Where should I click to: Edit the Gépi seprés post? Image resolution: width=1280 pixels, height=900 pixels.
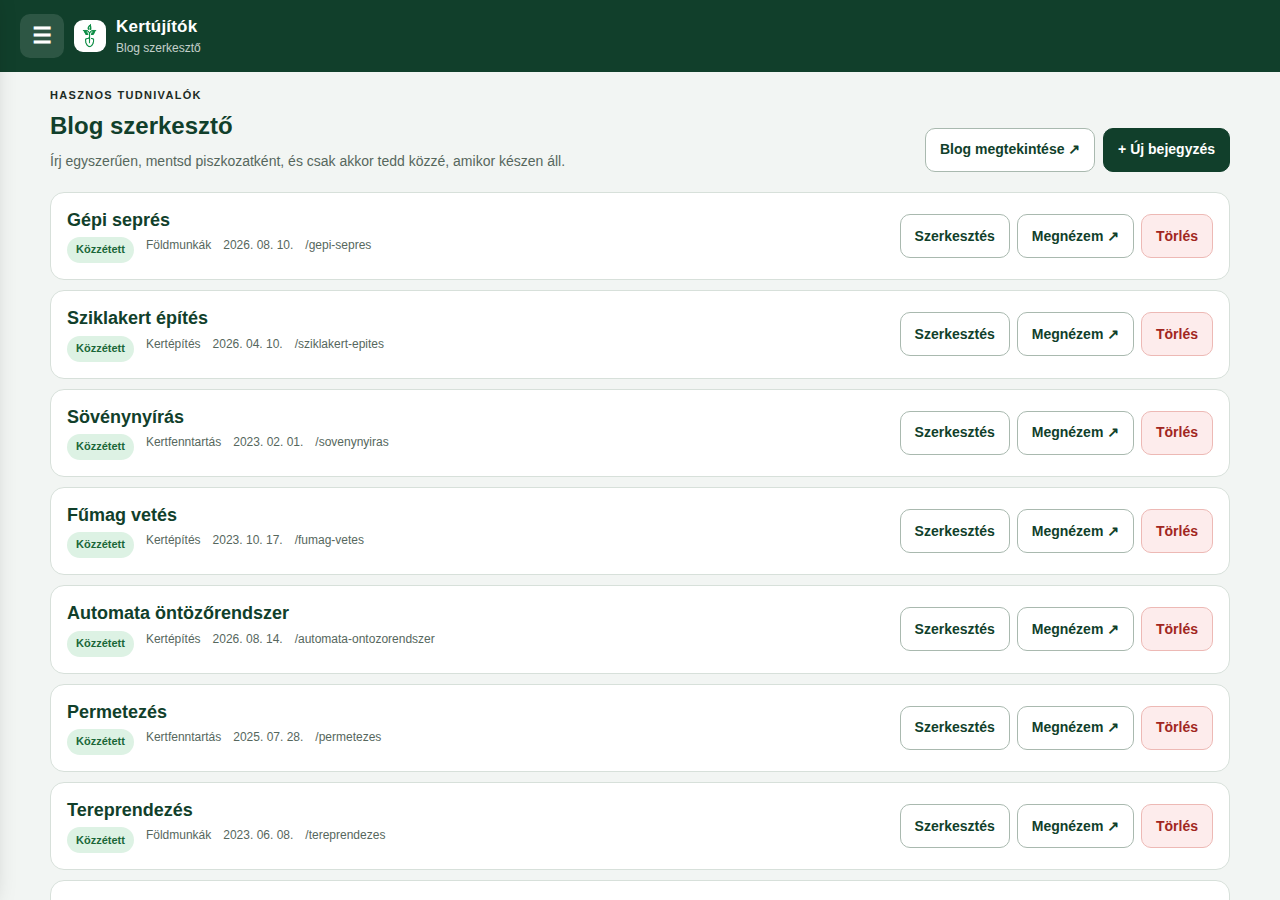[x=955, y=236]
